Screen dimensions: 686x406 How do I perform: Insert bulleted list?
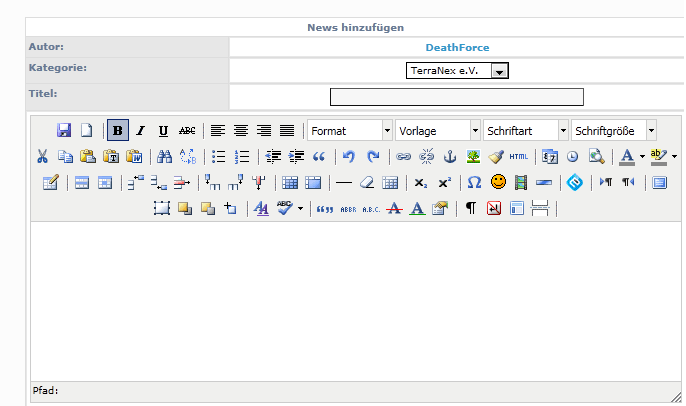(218, 156)
